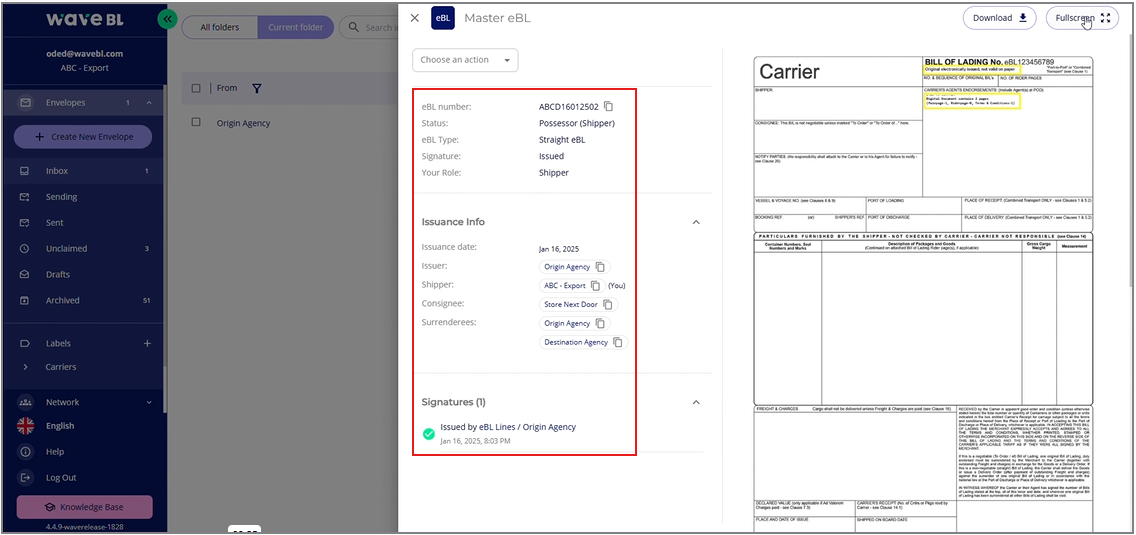The width and height of the screenshot is (1136, 535).
Task: Click the Help info icon
Action: pyautogui.click(x=25, y=452)
